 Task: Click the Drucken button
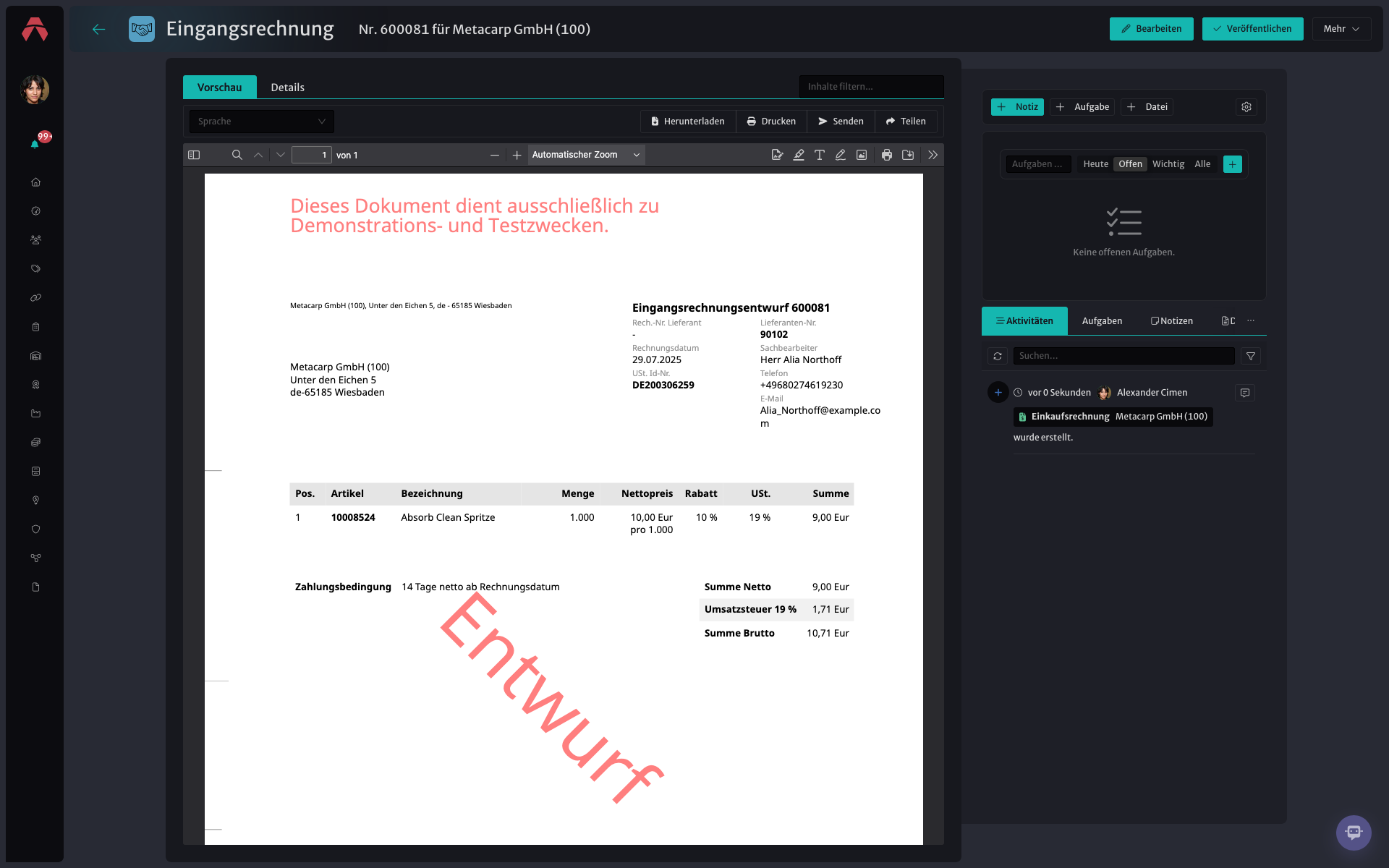(771, 122)
